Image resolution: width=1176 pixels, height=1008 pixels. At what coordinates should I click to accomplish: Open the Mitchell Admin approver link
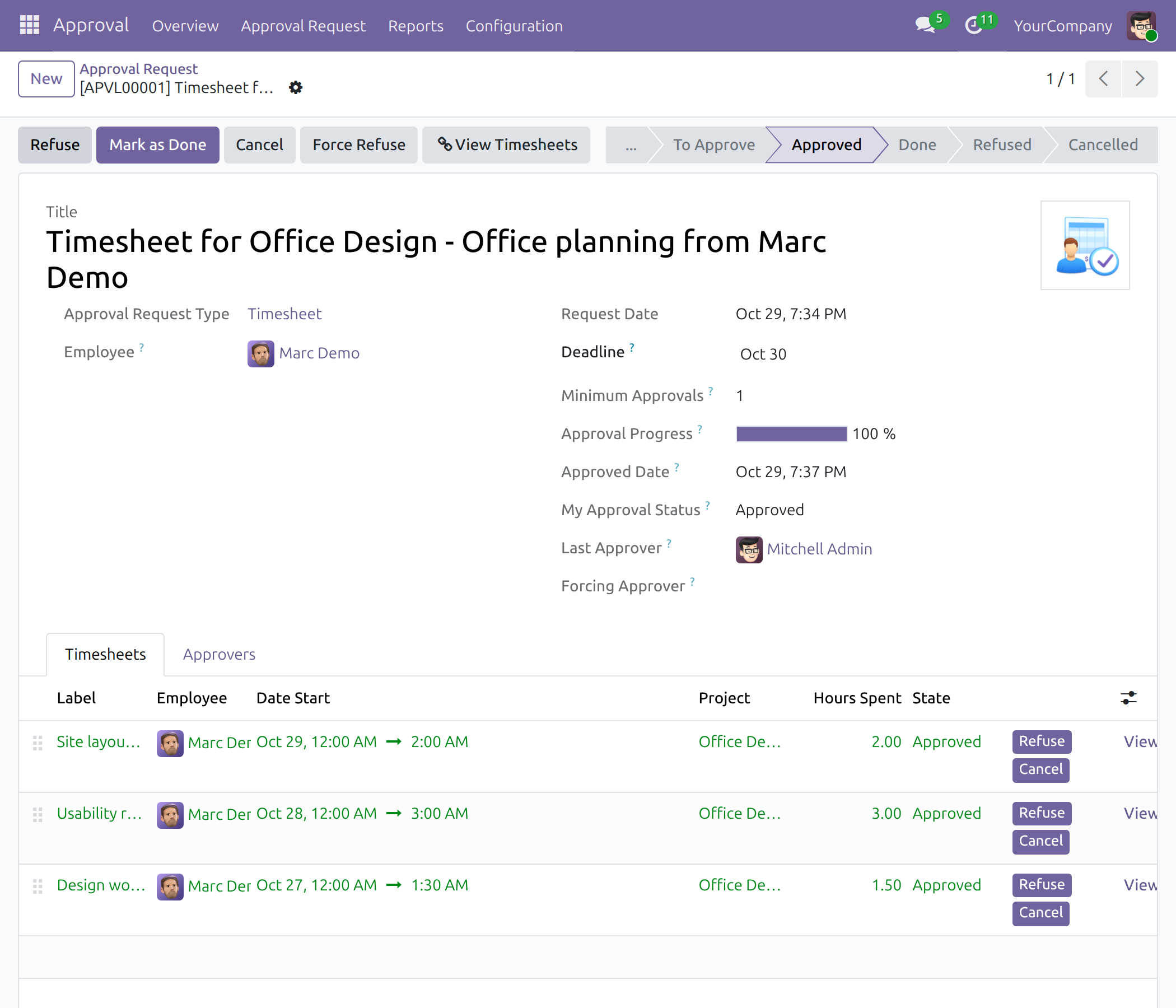tap(819, 549)
